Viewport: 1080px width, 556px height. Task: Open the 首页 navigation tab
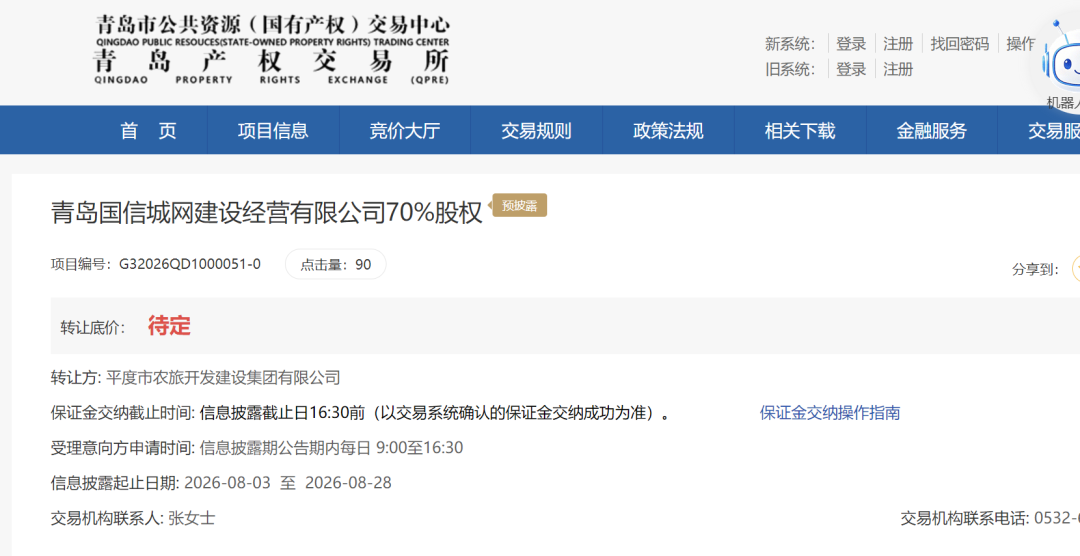148,130
